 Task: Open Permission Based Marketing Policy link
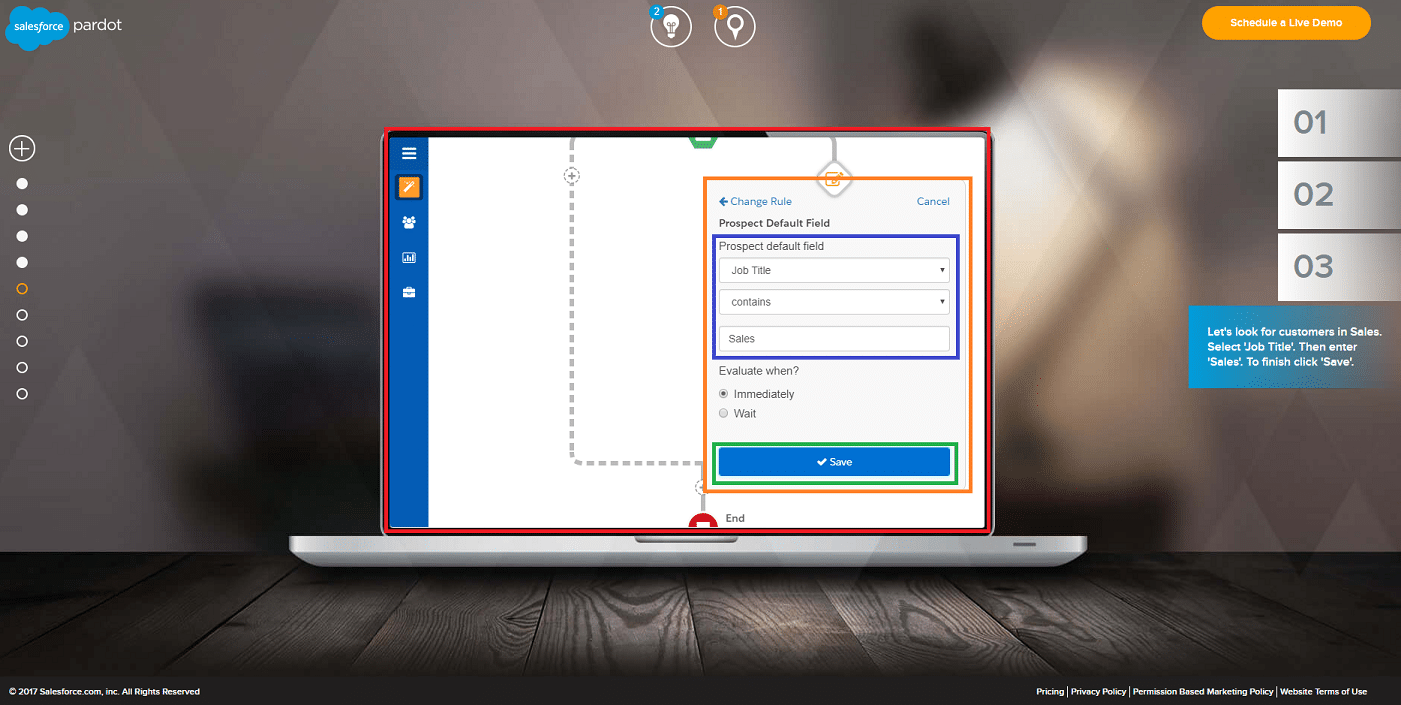(1203, 692)
